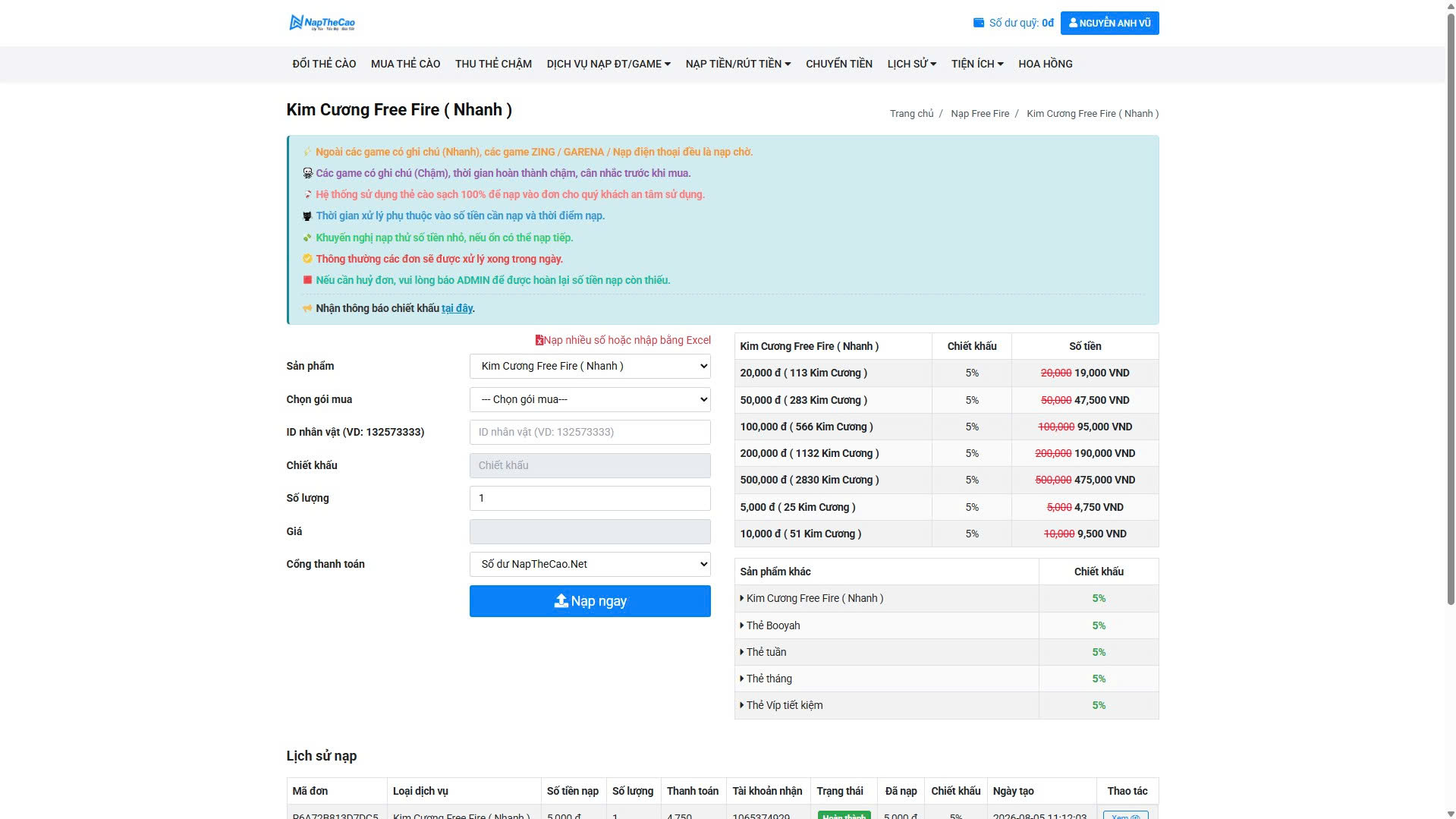This screenshot has height=819, width=1456.
Task: Select Thẻ tháng in other products
Action: coord(769,679)
